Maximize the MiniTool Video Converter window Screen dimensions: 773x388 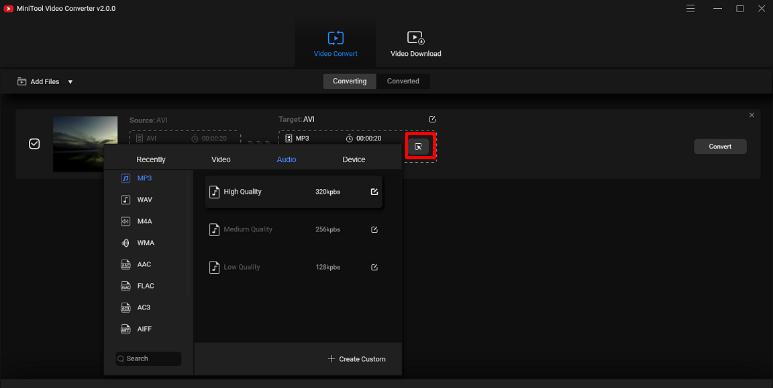point(740,9)
